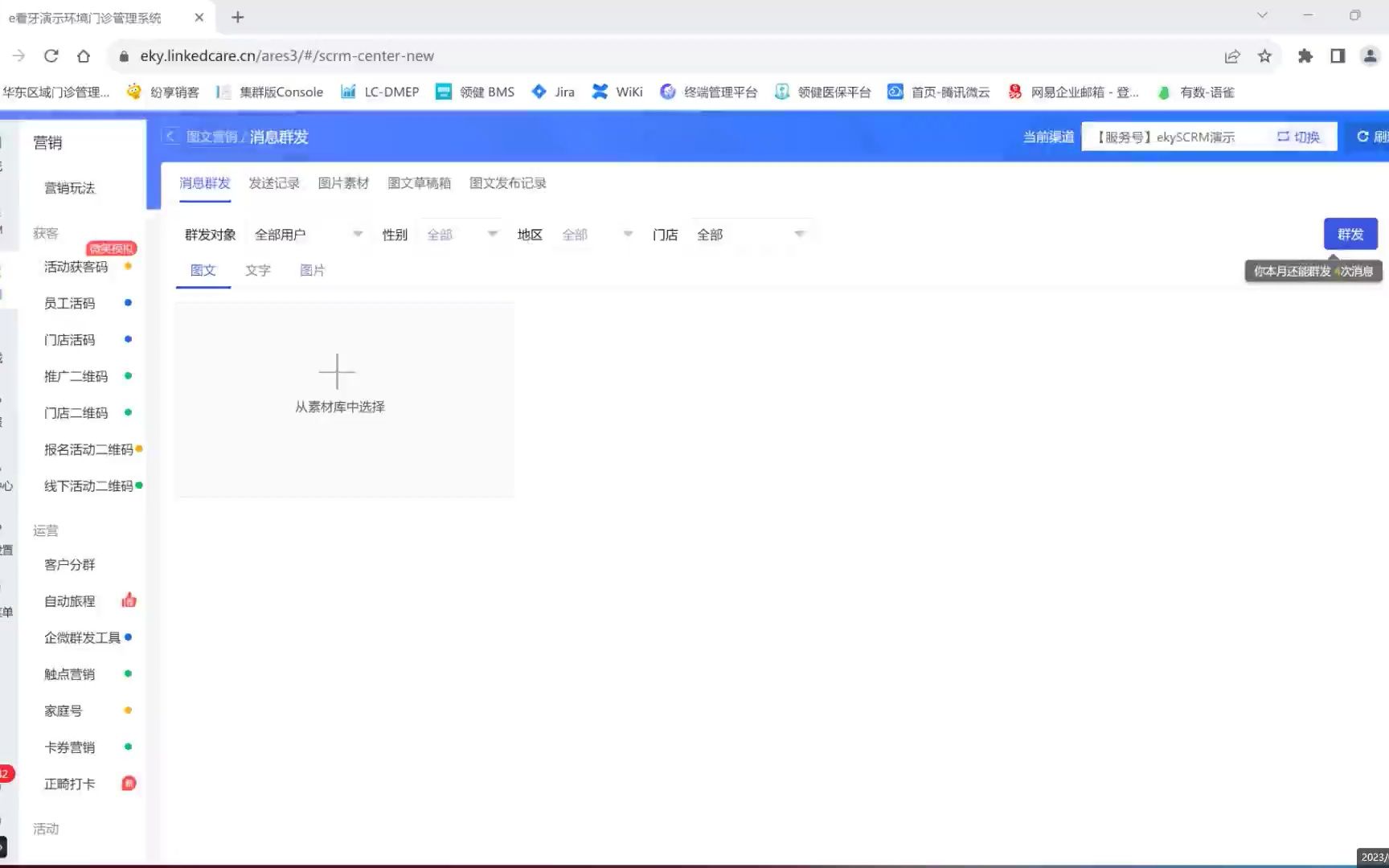Switch to the 图文发布记录 tab
This screenshot has width=1389, height=868.
508,183
